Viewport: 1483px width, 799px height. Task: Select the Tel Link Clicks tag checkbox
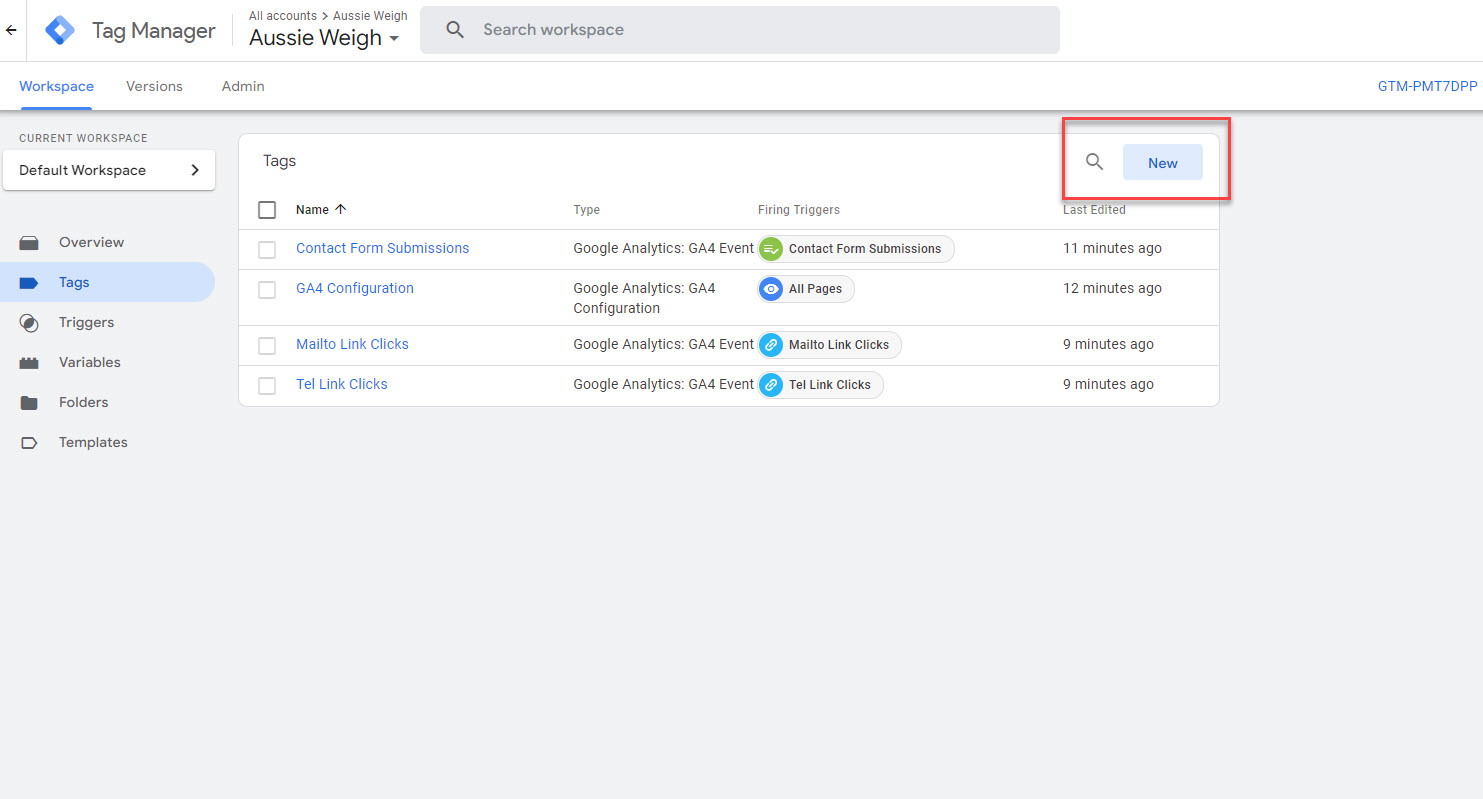(267, 385)
